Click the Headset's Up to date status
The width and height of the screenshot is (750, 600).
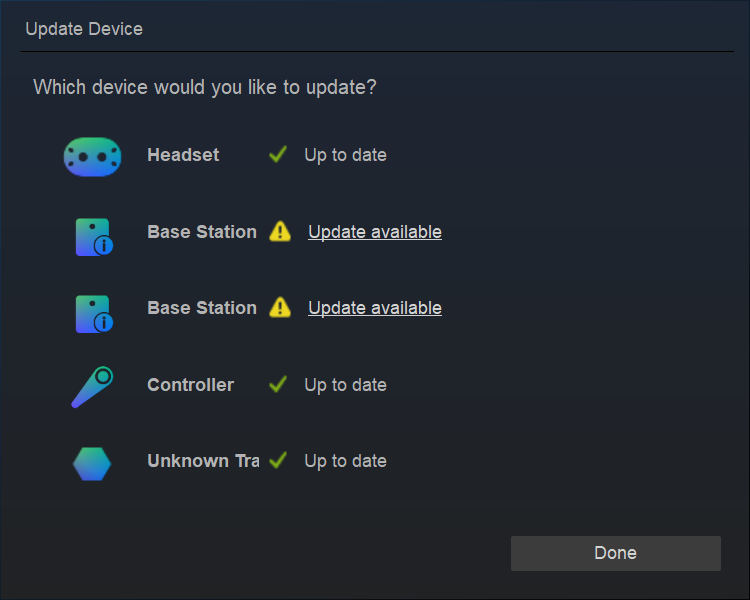(x=345, y=155)
